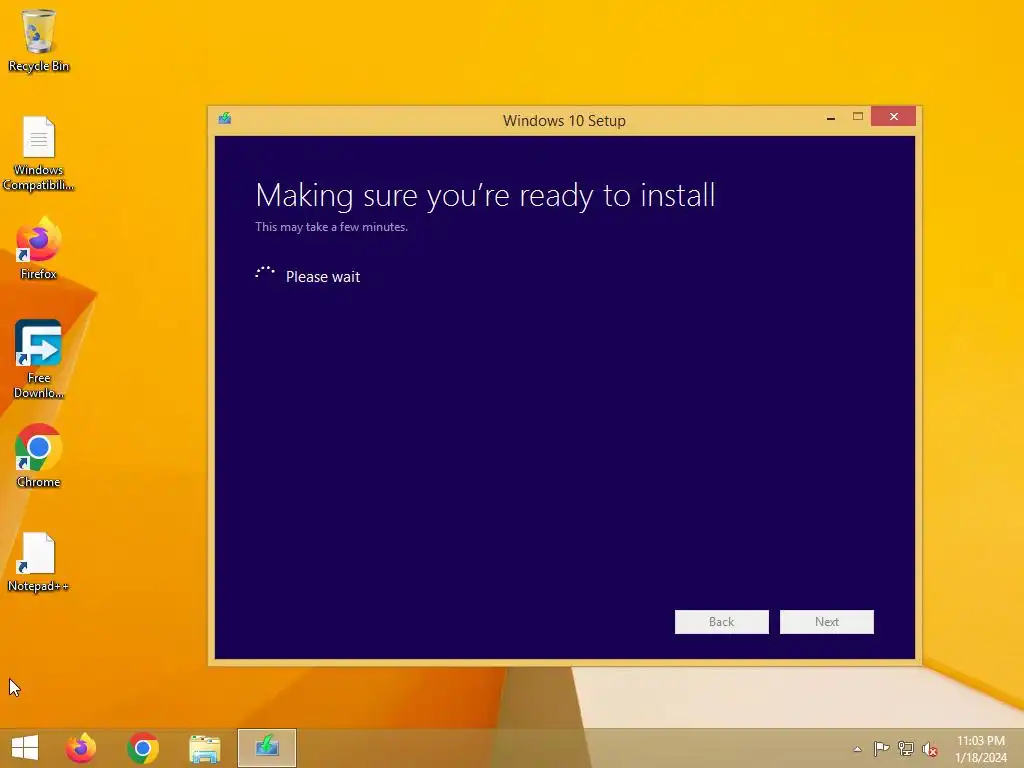Viewport: 1024px width, 768px height.
Task: Click the Windows 10 Setup title bar icon
Action: tap(225, 118)
